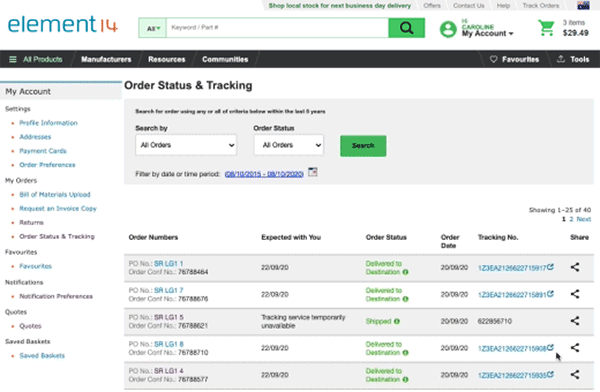Viewport: 600px width, 392px height.
Task: Share the SR LG1 5 shipped order
Action: point(575,321)
